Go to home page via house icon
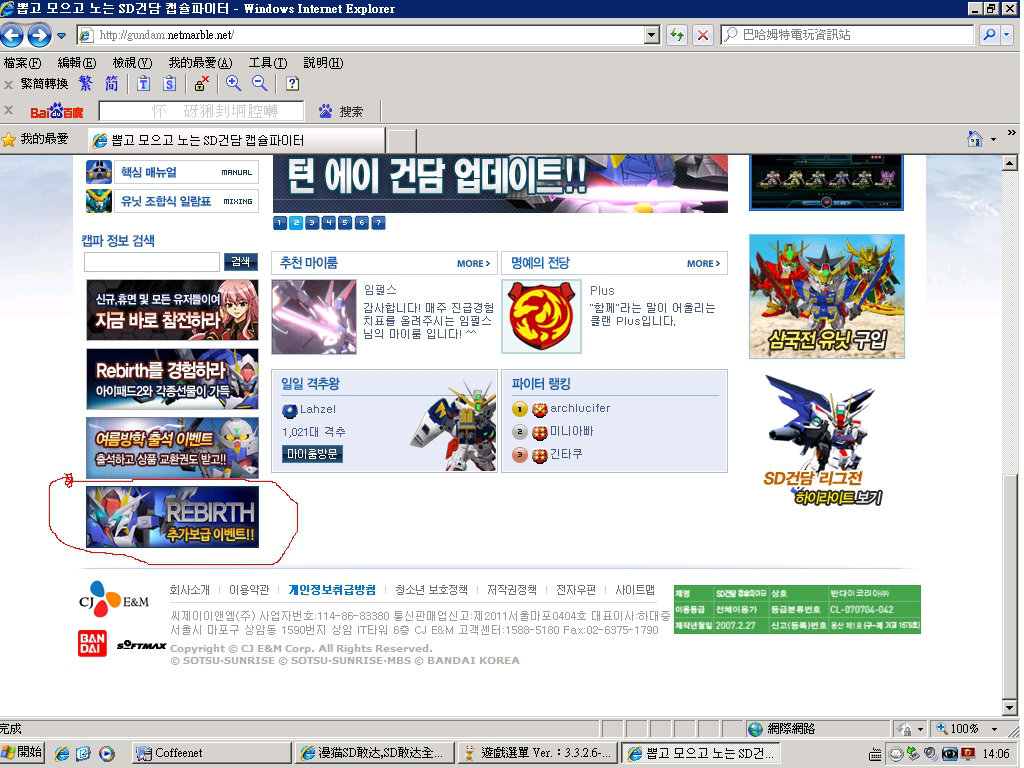This screenshot has width=1024, height=768. click(975, 139)
